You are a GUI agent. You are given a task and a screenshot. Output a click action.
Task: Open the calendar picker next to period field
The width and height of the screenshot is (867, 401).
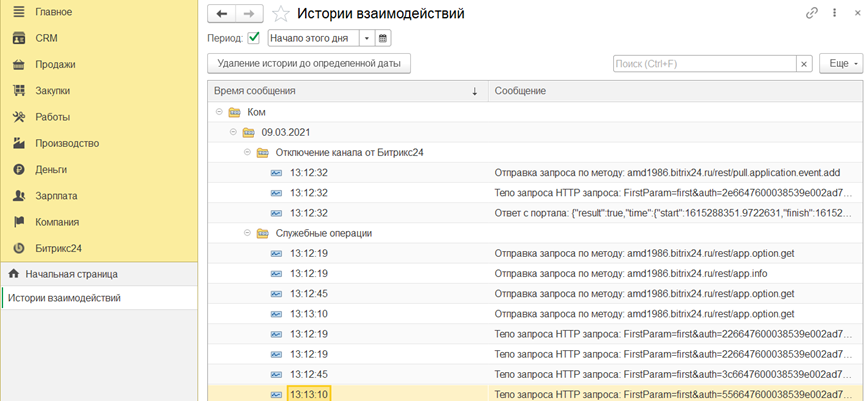pos(382,38)
